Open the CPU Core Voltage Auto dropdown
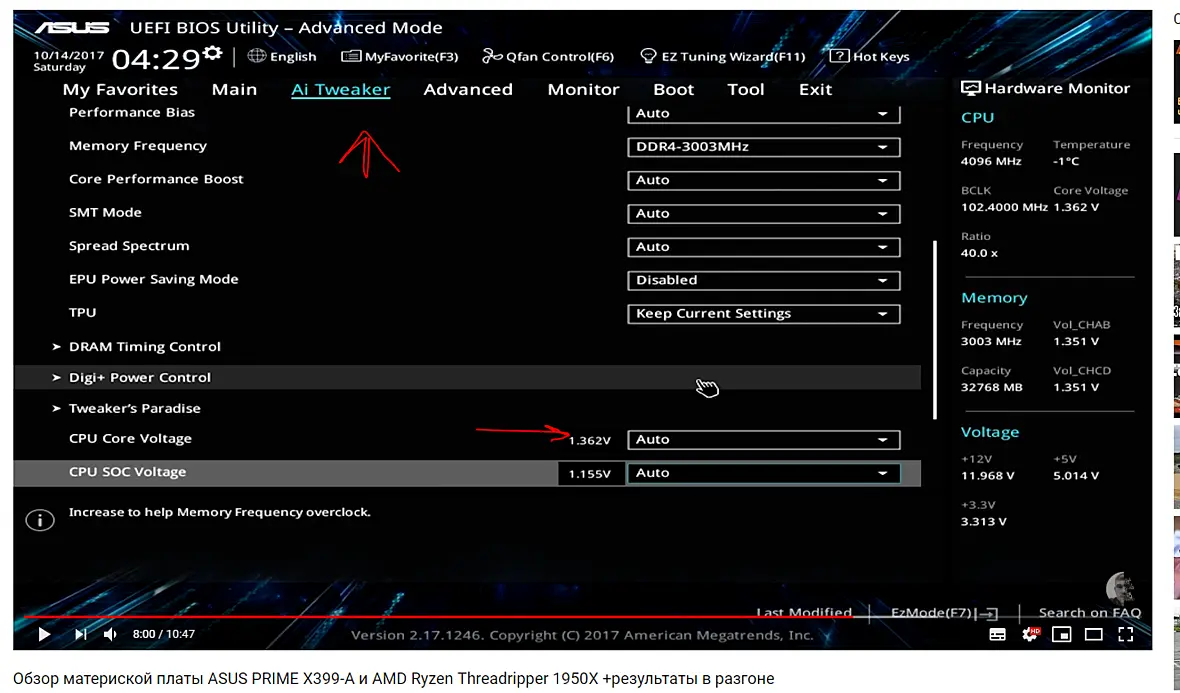The width and height of the screenshot is (1180, 693). pyautogui.click(x=764, y=439)
